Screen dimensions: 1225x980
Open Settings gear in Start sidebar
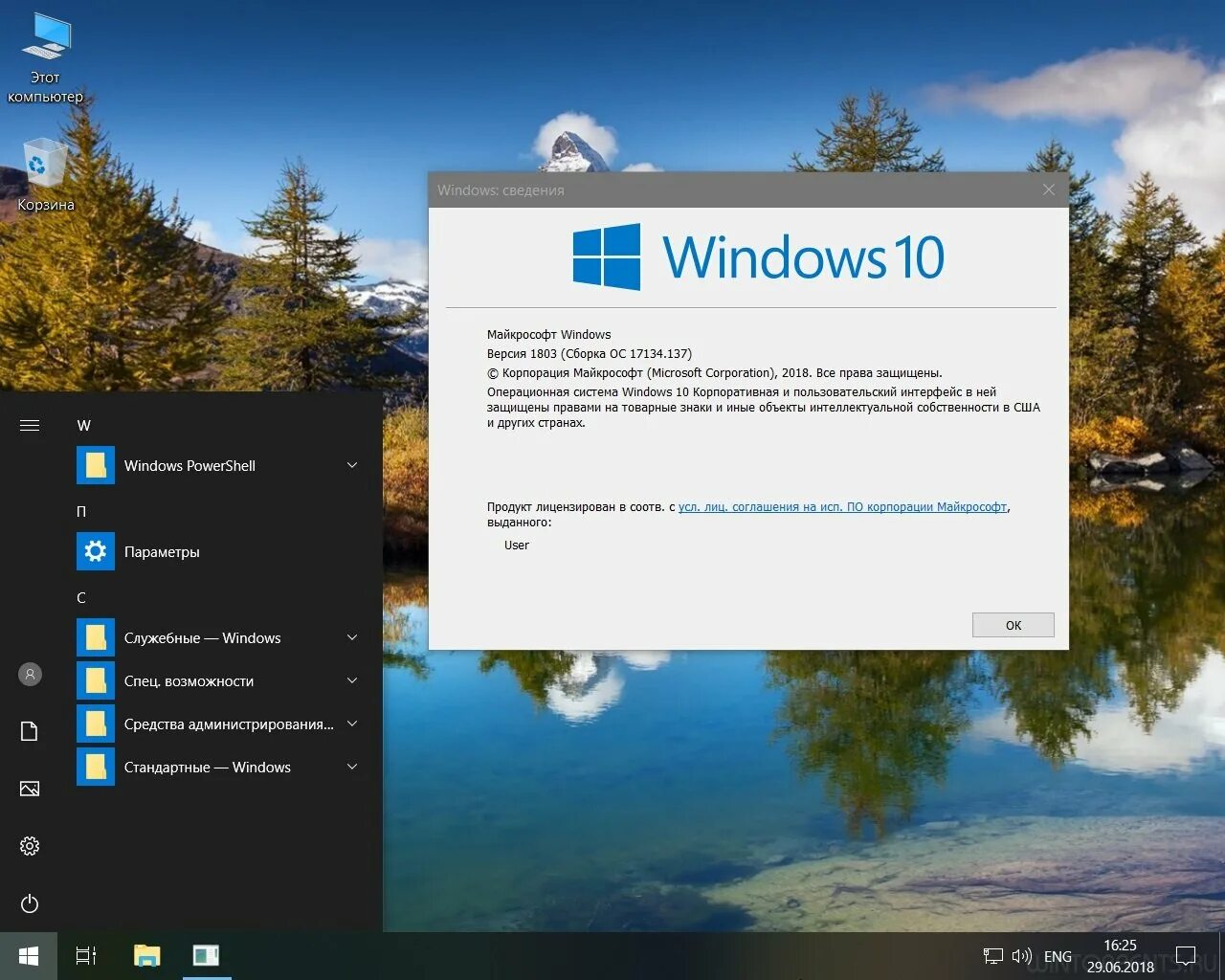coord(30,846)
